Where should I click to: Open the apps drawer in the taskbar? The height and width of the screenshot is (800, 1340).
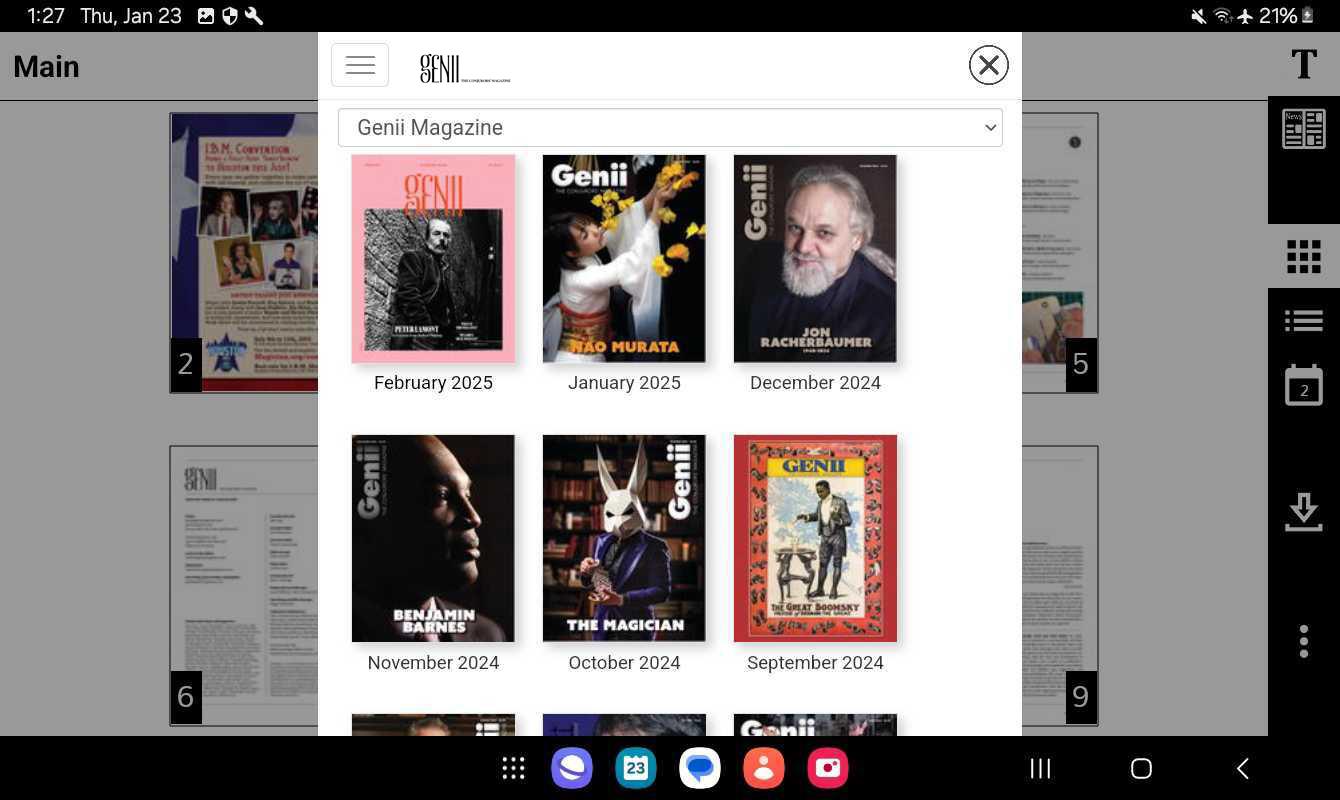(513, 768)
